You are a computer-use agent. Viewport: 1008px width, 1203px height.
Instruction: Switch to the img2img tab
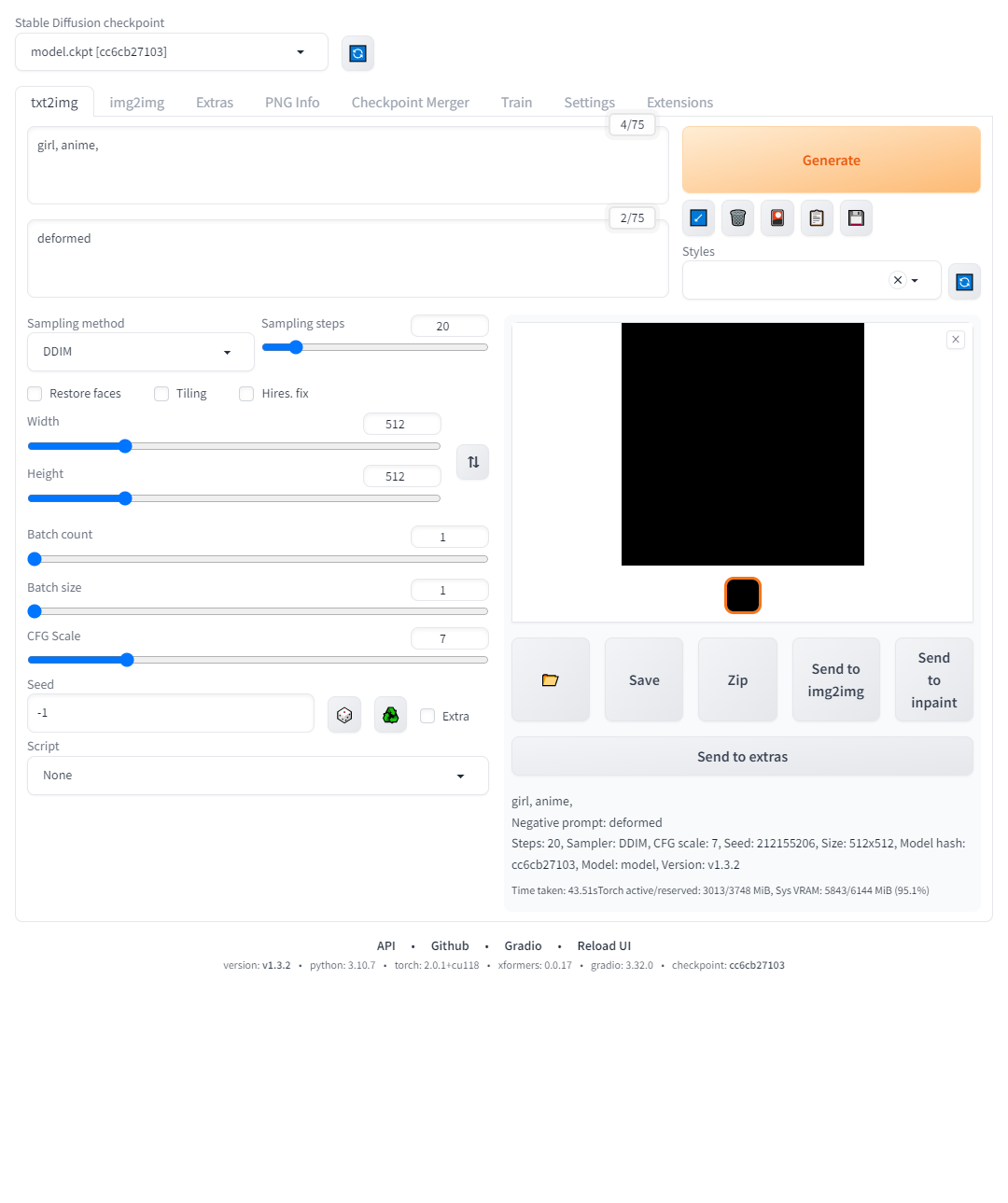(136, 102)
